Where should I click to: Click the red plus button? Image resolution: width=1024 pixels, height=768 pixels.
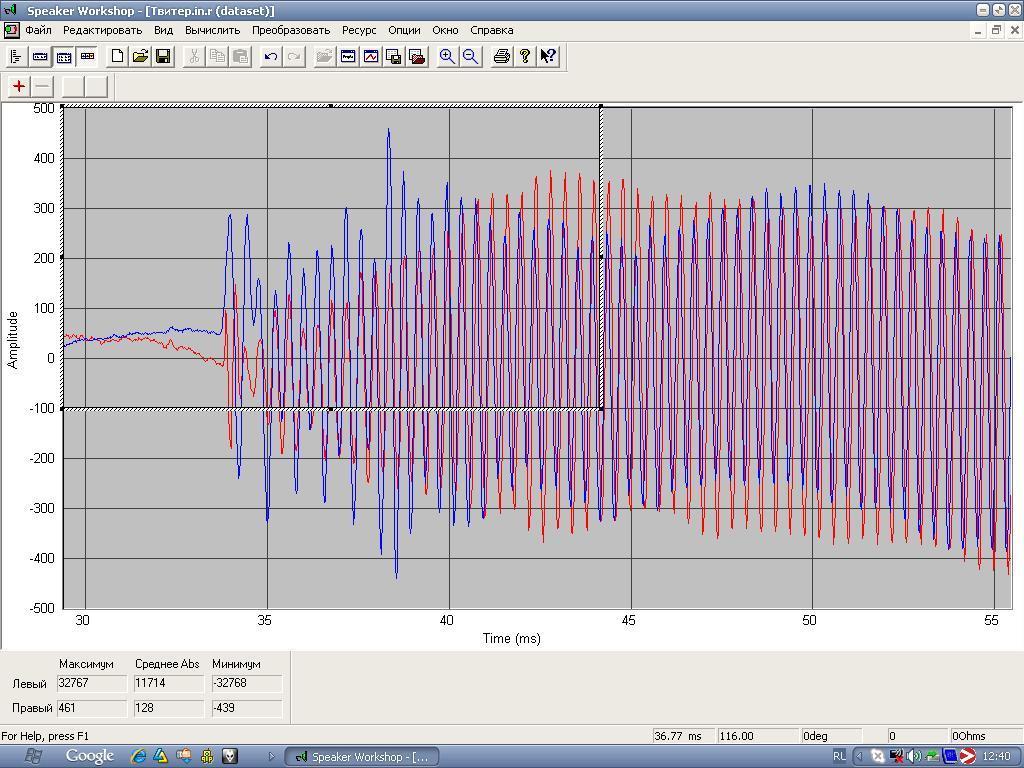[x=19, y=86]
